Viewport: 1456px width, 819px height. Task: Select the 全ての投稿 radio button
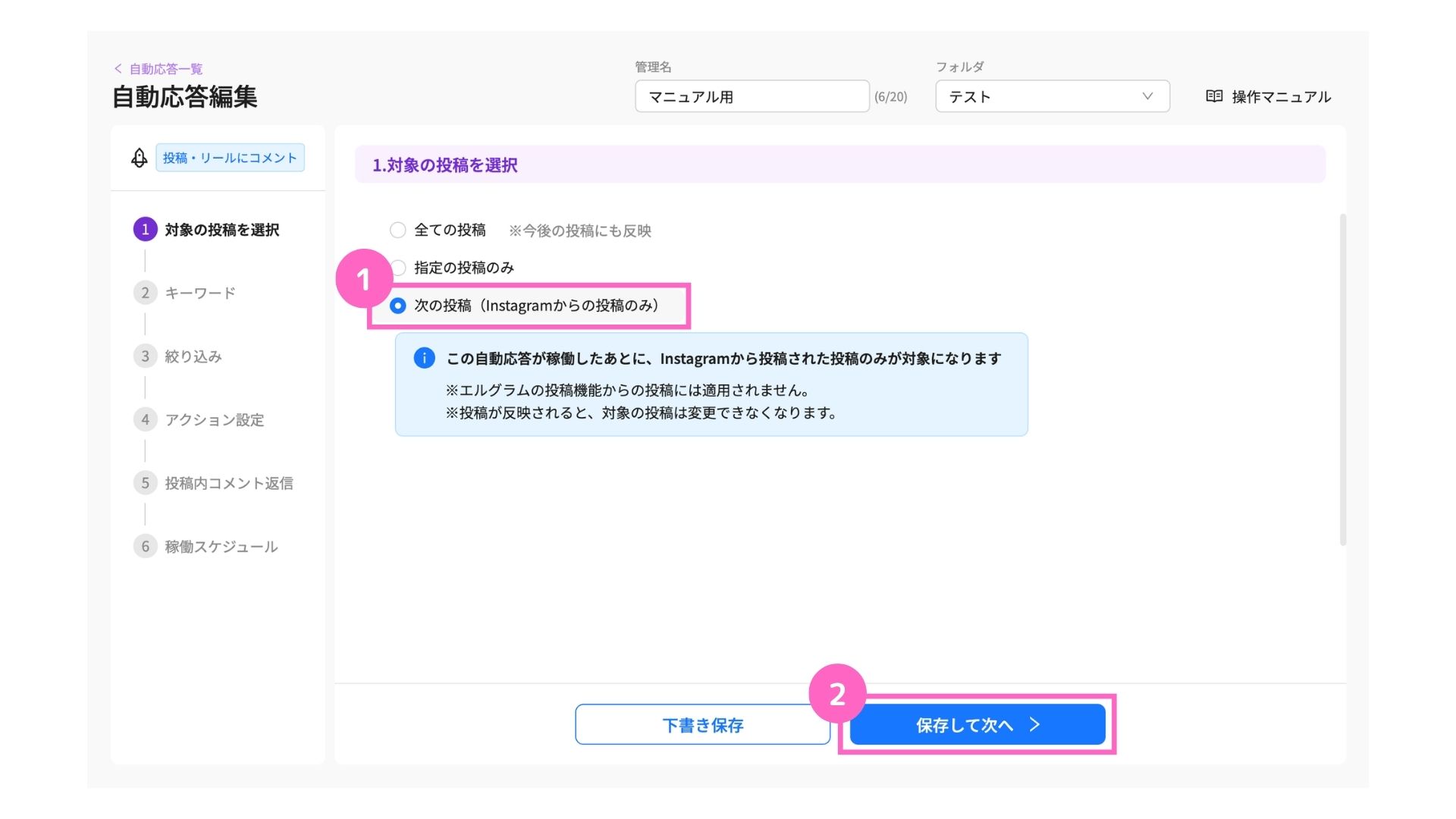(397, 231)
